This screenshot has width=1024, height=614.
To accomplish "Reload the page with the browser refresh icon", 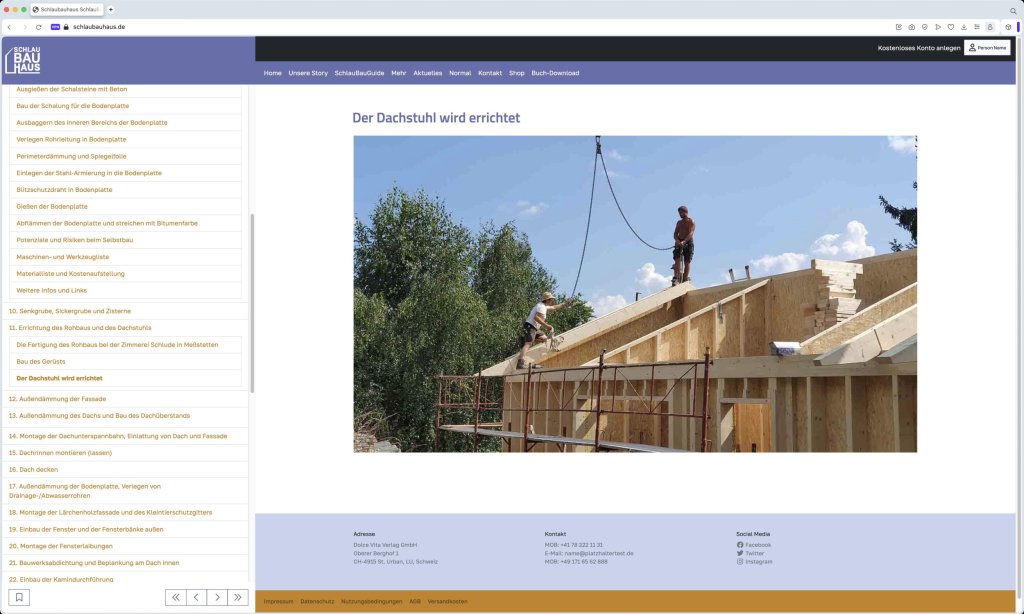I will (x=39, y=27).
